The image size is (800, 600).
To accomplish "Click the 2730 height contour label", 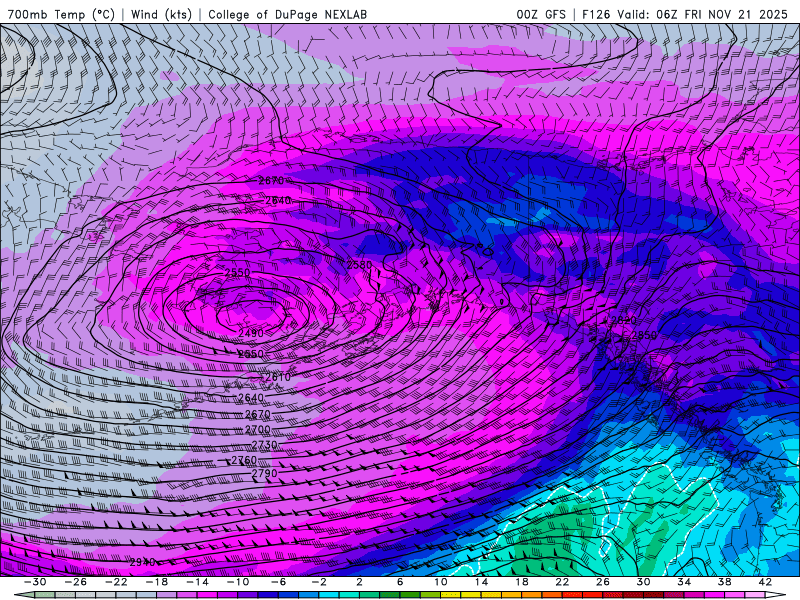I will 264,445.
